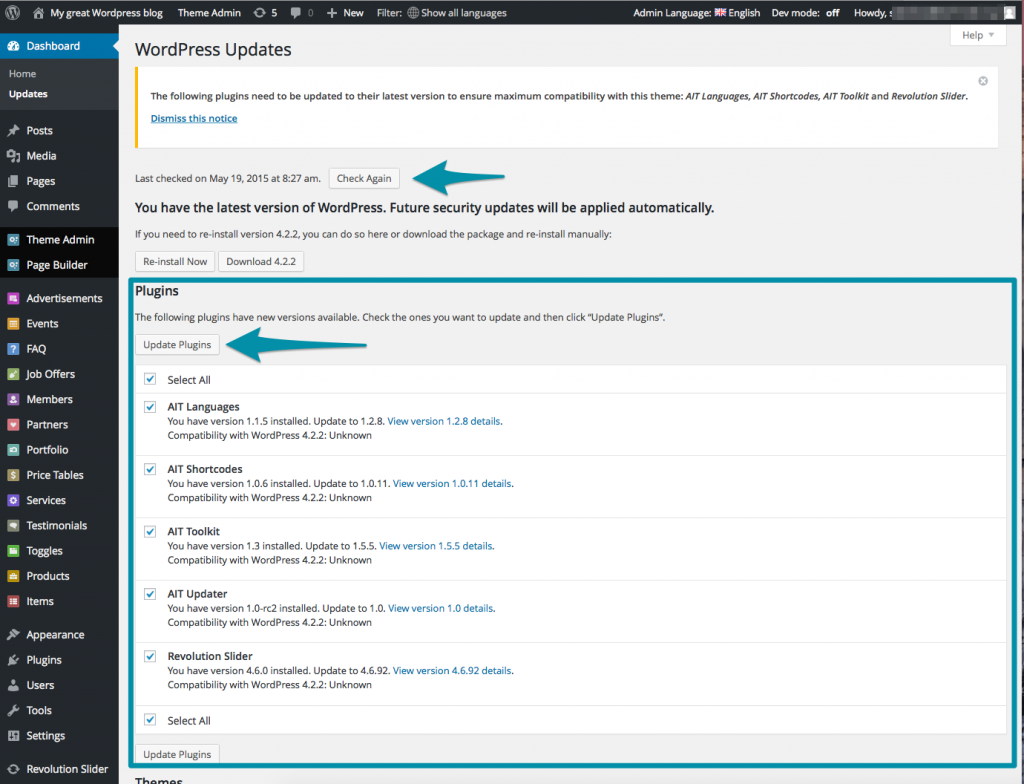Click the Pages icon in the sidebar
Image resolution: width=1024 pixels, height=784 pixels.
click(13, 181)
